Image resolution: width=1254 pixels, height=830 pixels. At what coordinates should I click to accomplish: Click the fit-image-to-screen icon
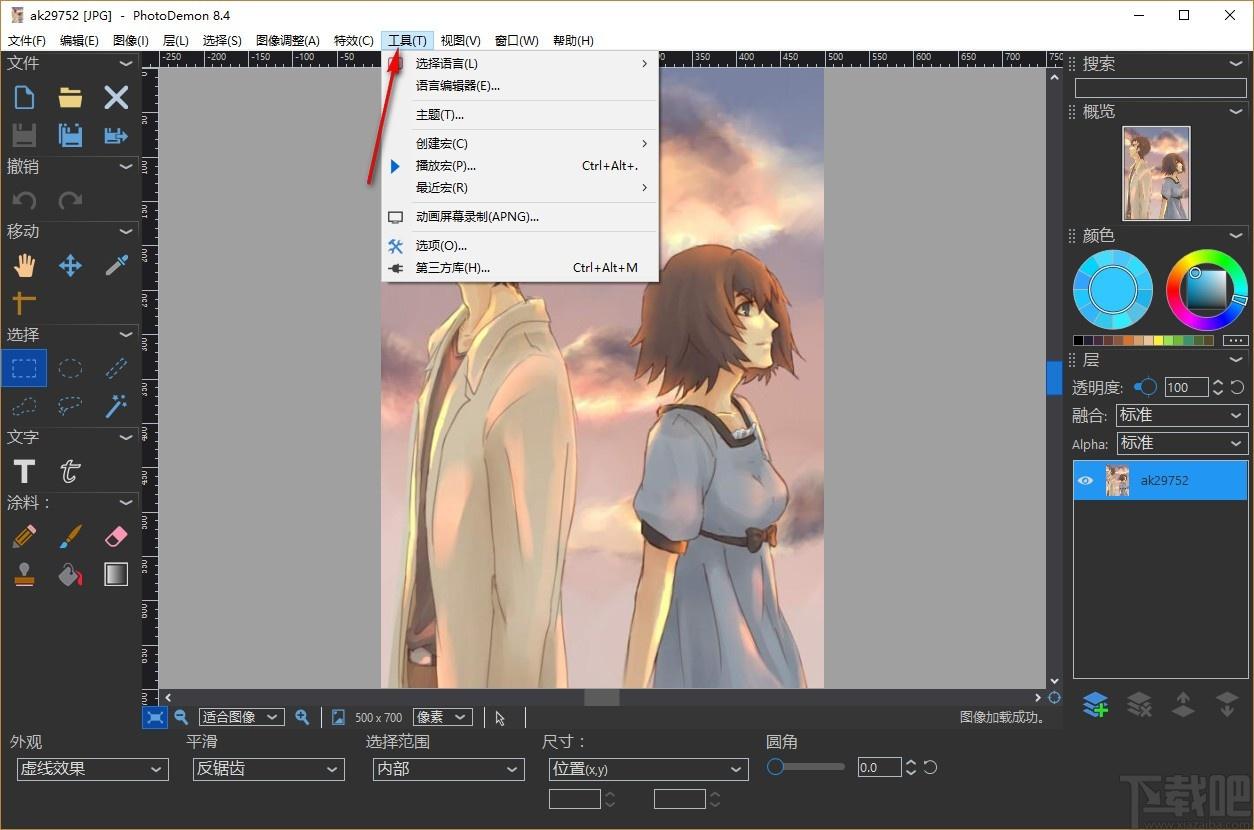(x=154, y=717)
